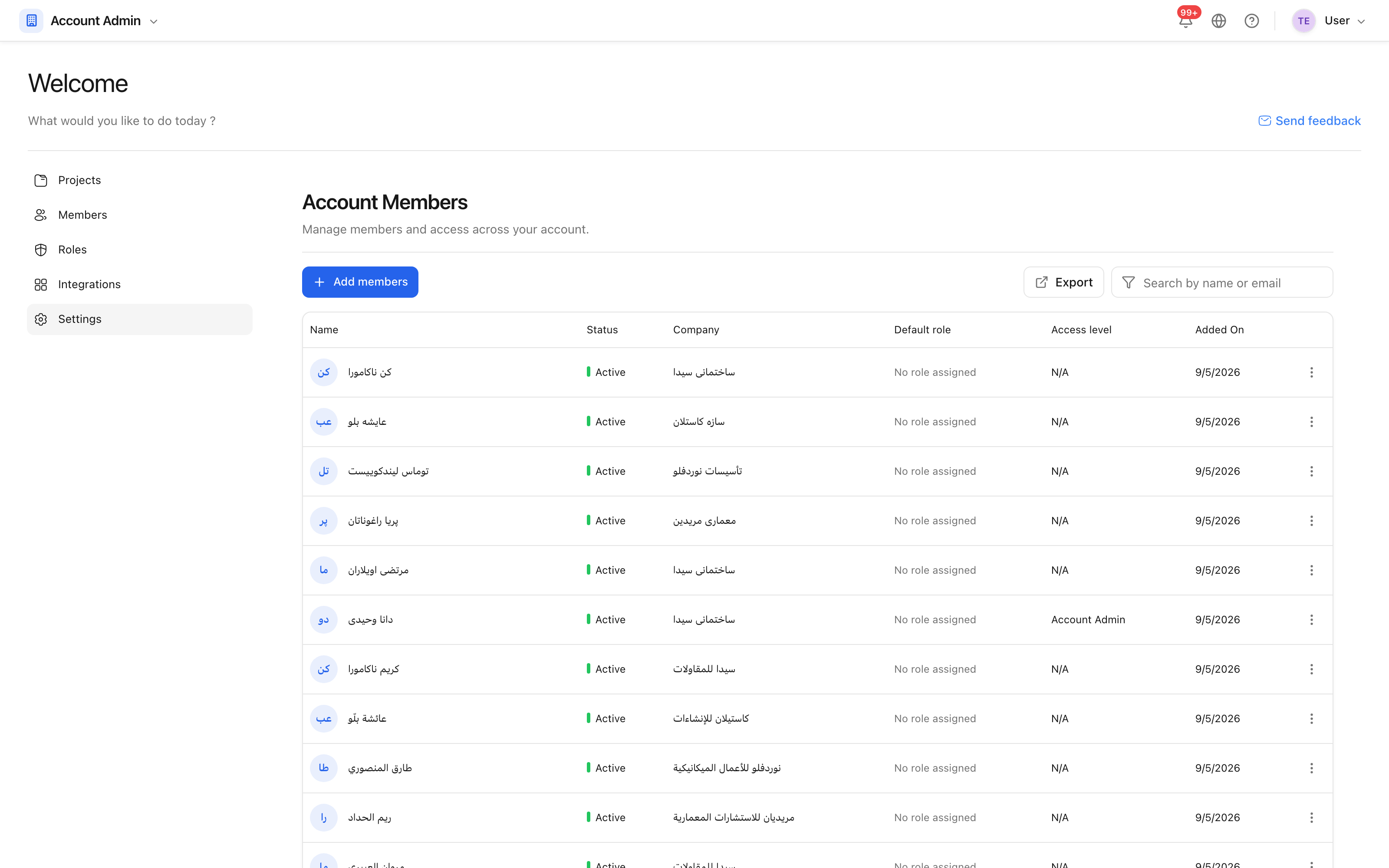Open row actions for طارق المنصوري

click(1311, 768)
